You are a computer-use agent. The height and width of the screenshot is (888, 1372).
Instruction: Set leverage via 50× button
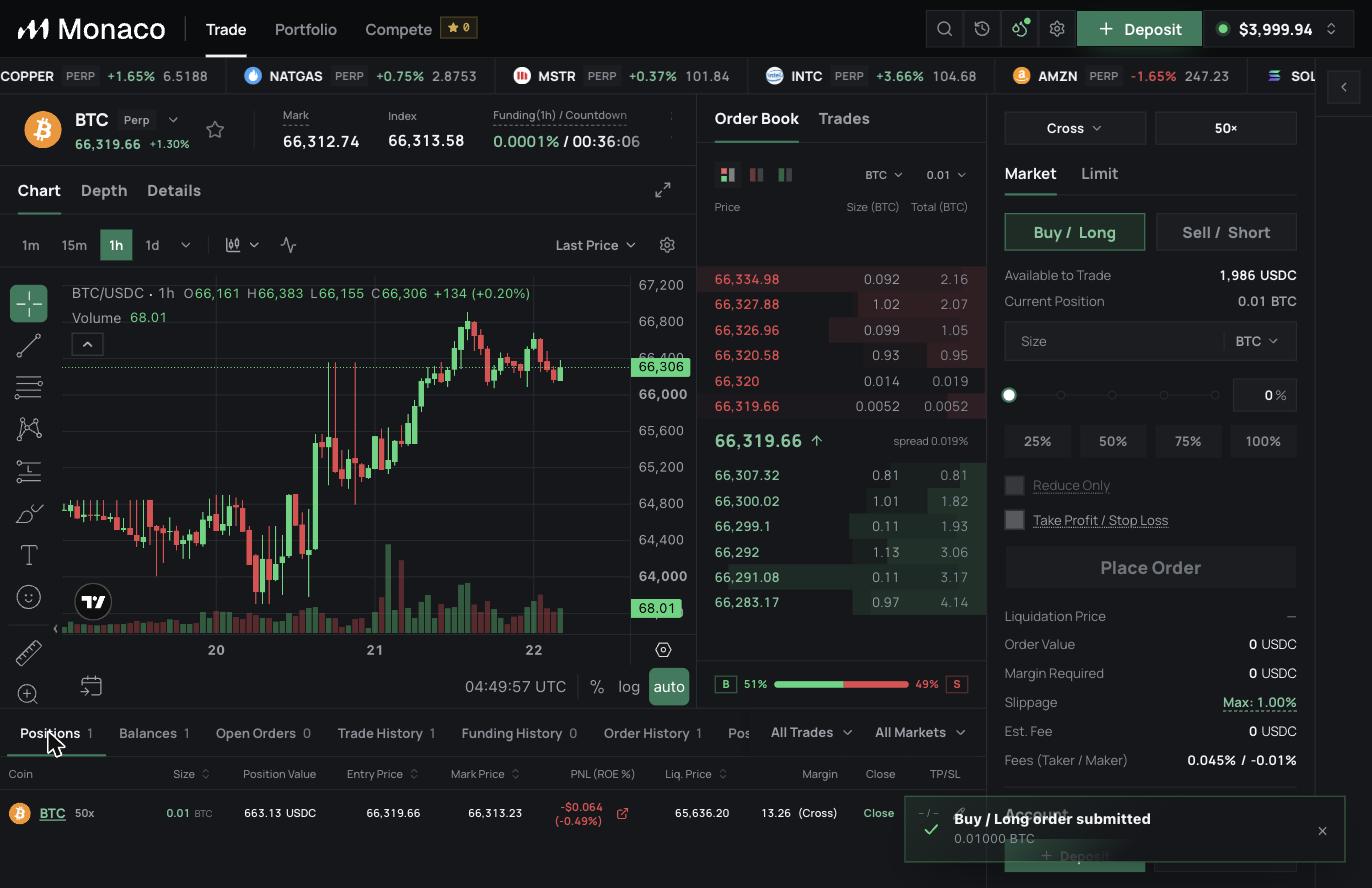1226,128
